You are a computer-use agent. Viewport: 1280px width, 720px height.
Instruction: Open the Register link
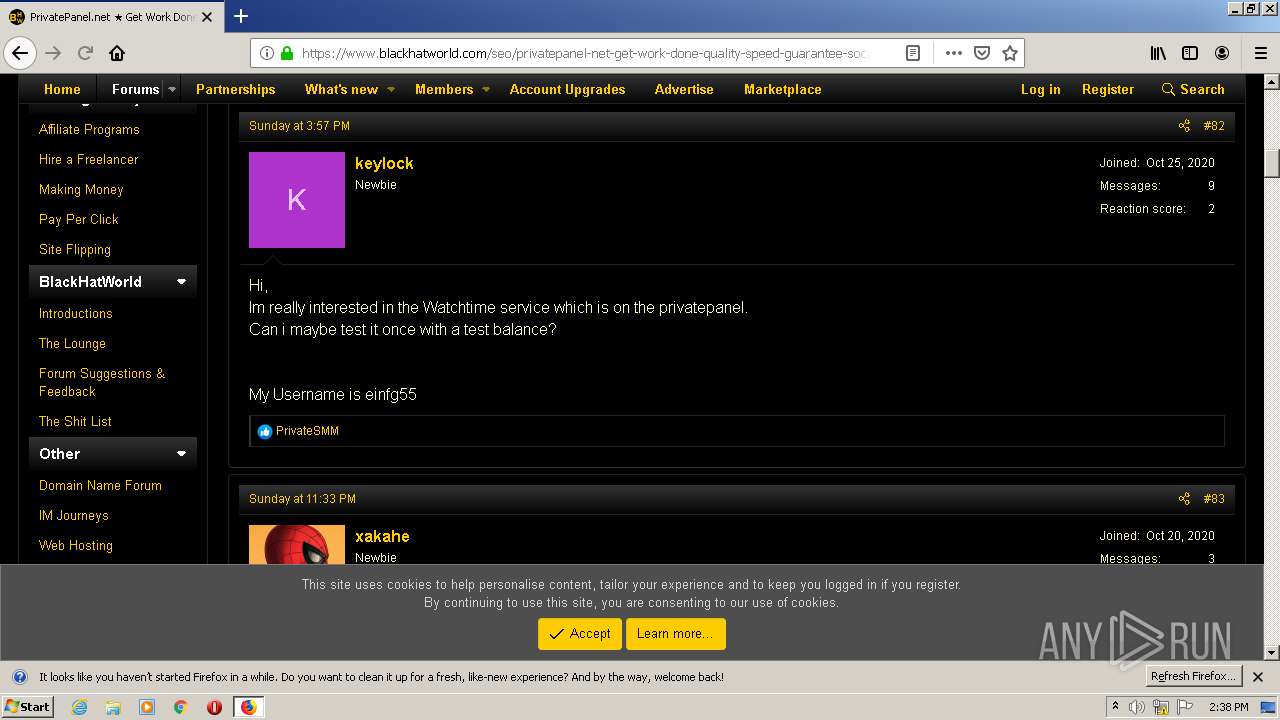click(1108, 89)
